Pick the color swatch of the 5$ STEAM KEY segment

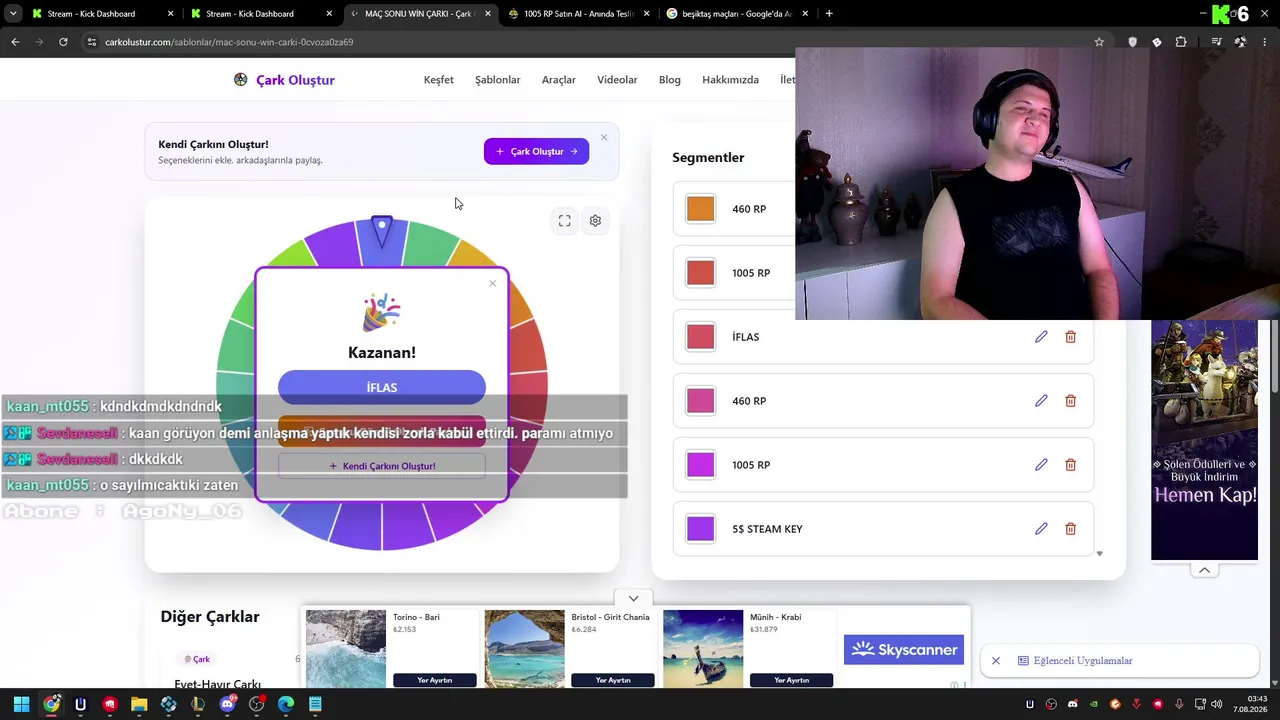coord(701,529)
